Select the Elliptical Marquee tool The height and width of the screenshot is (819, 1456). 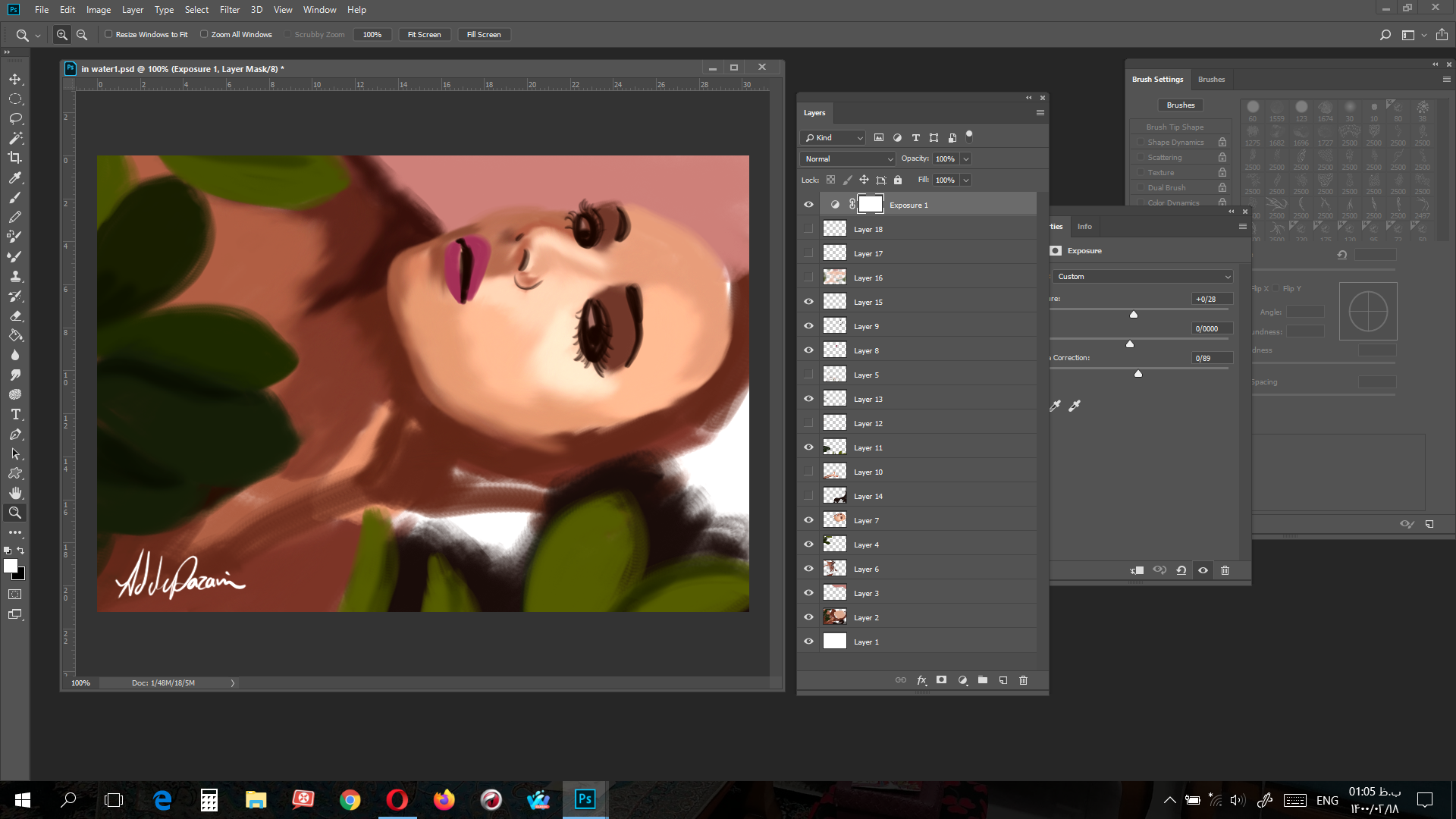(x=15, y=99)
